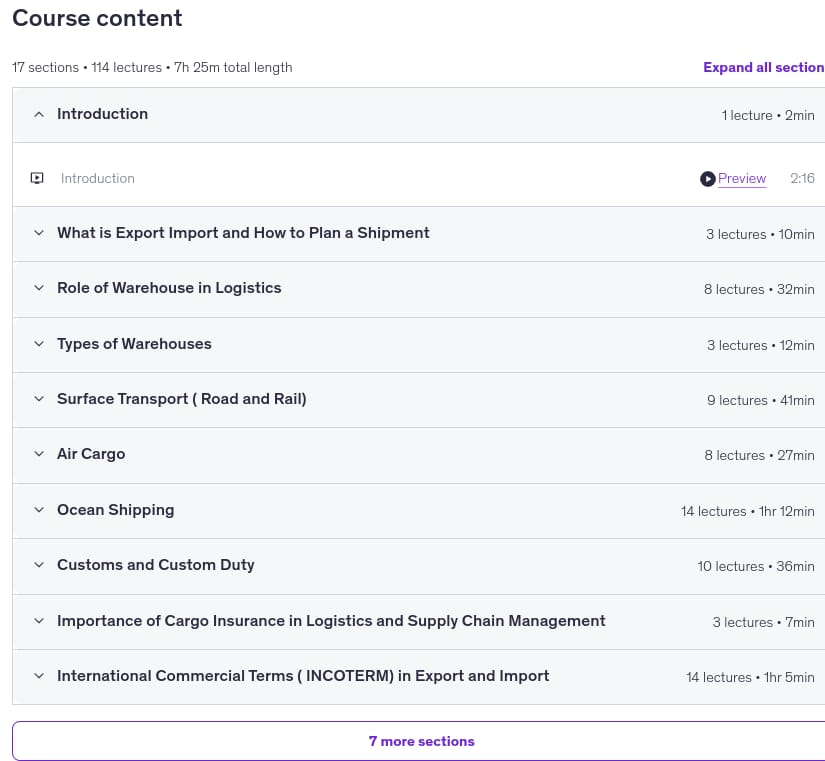Image resolution: width=825 pixels, height=761 pixels.
Task: Click '3 lectures • 10min' section info
Action: click(760, 234)
